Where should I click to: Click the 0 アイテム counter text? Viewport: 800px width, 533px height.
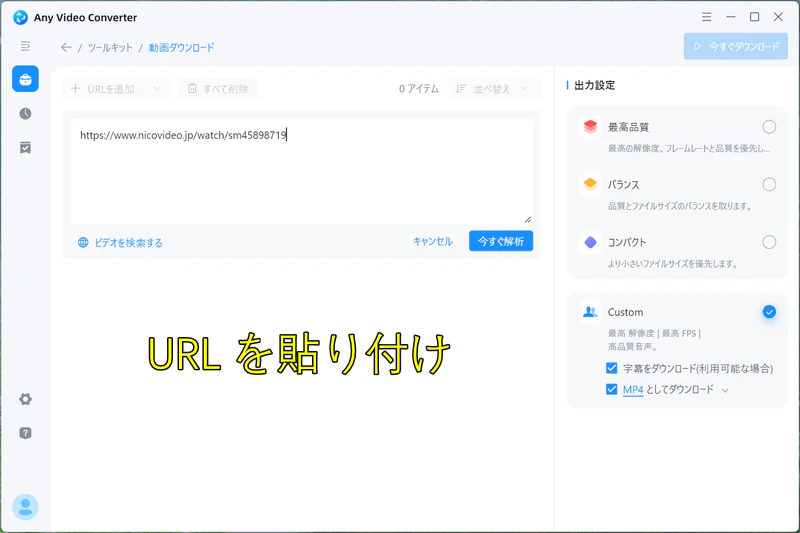coord(418,89)
